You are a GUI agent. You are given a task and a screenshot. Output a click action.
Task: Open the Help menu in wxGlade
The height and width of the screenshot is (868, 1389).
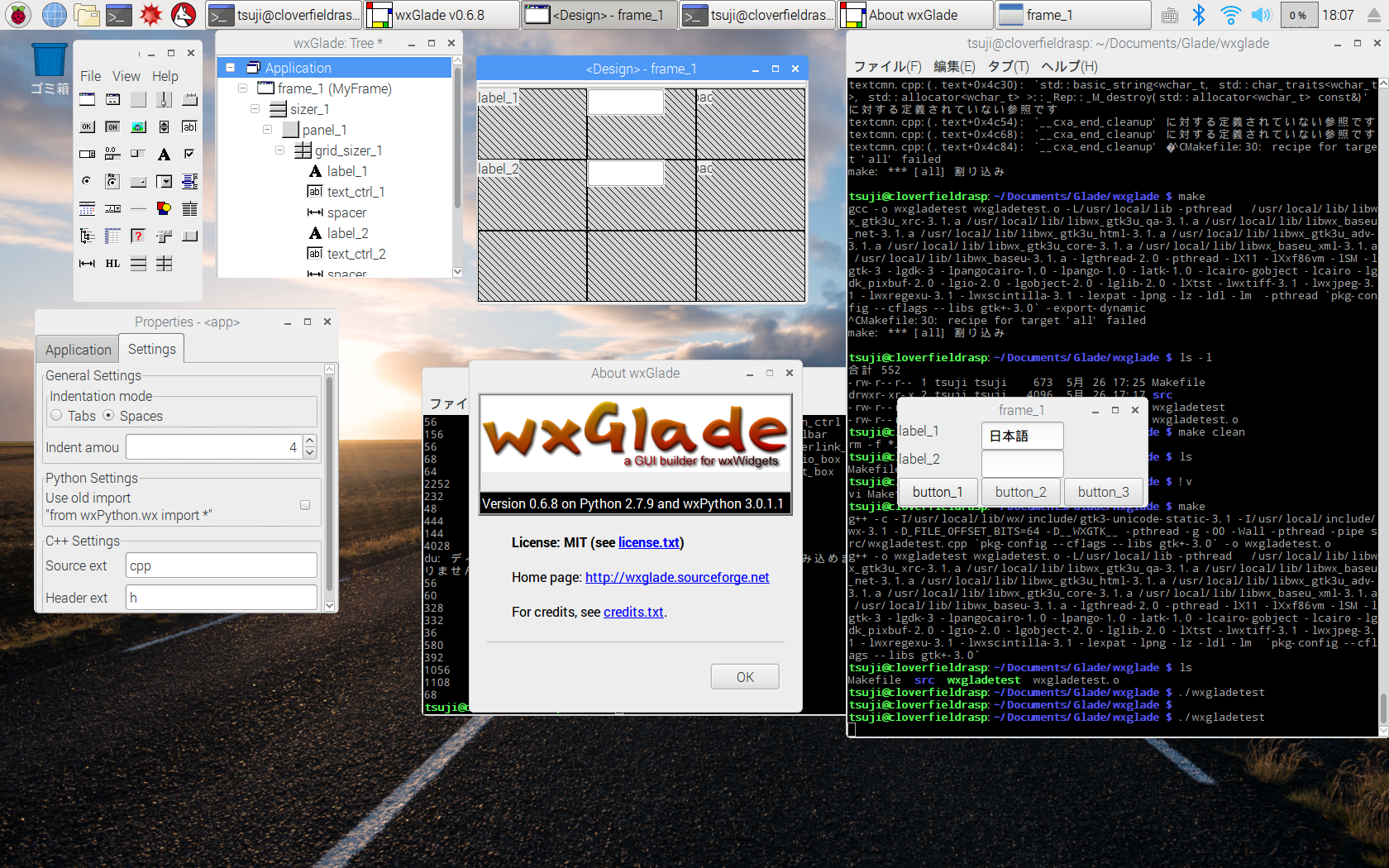click(x=165, y=76)
